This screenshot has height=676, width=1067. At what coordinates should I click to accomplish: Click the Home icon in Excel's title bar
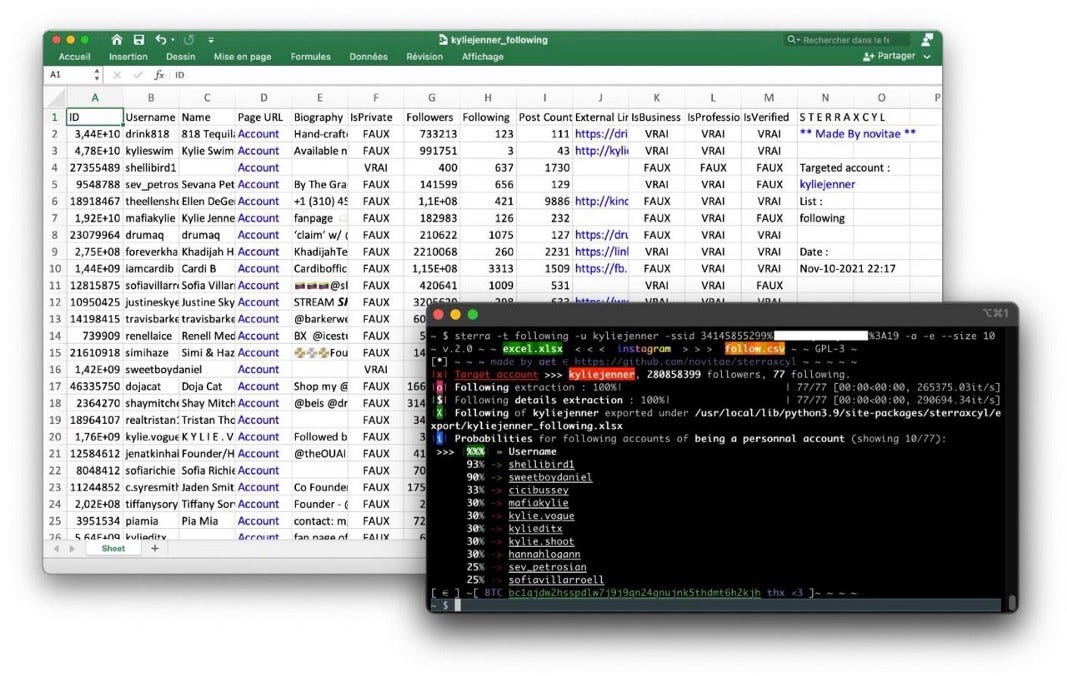coord(117,39)
